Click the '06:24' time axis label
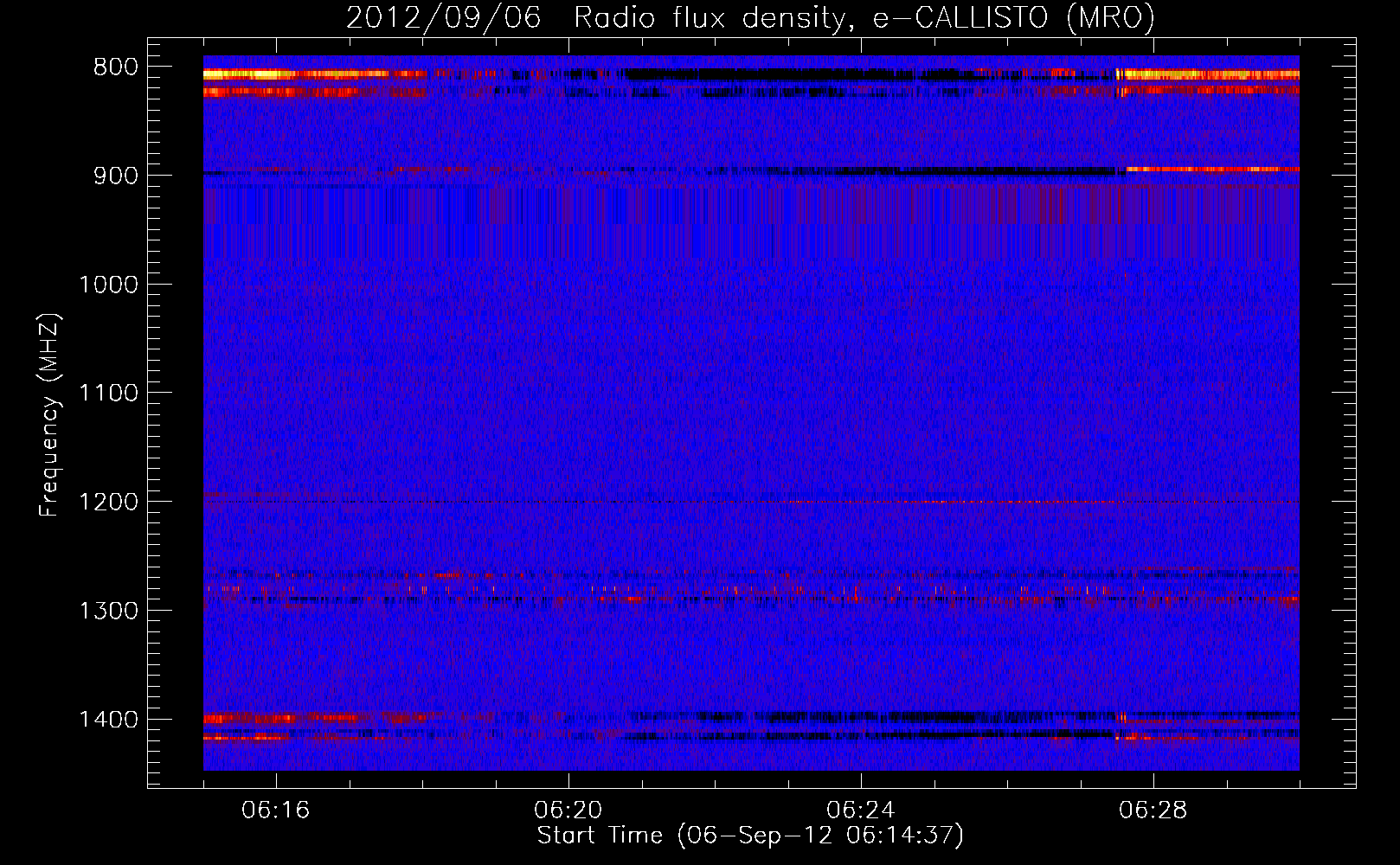 click(861, 811)
